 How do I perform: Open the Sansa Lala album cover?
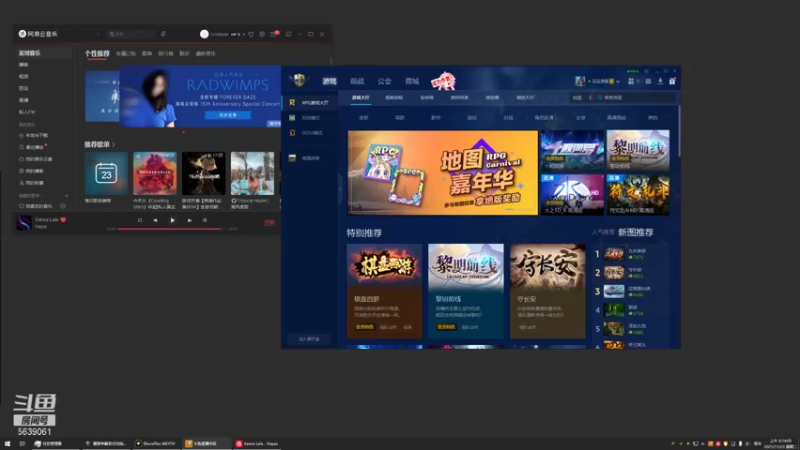23,223
